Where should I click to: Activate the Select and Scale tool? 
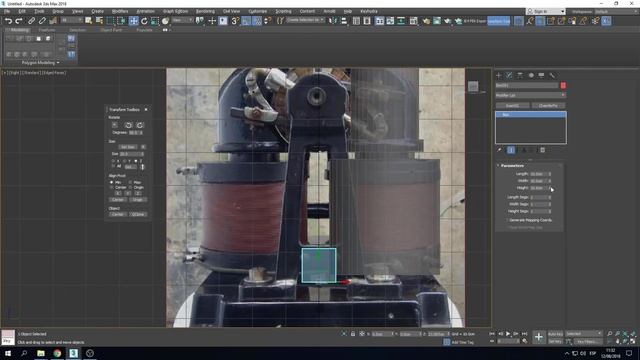coord(155,20)
